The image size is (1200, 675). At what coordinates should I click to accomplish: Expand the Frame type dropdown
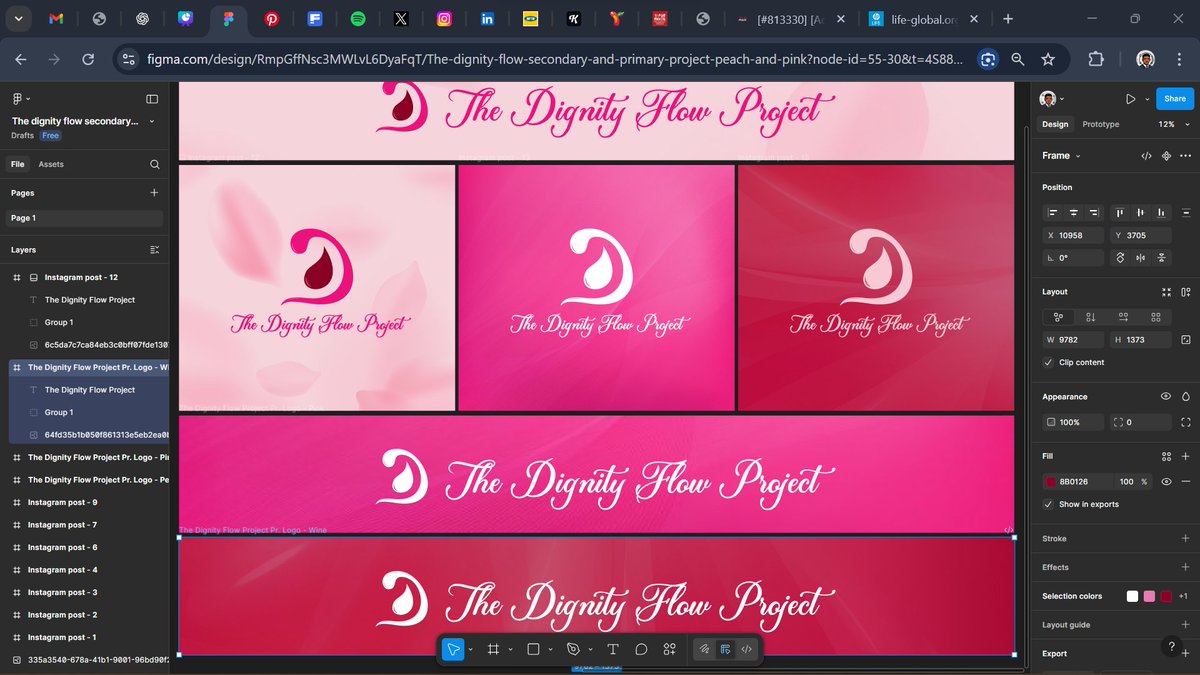[x=1077, y=156]
